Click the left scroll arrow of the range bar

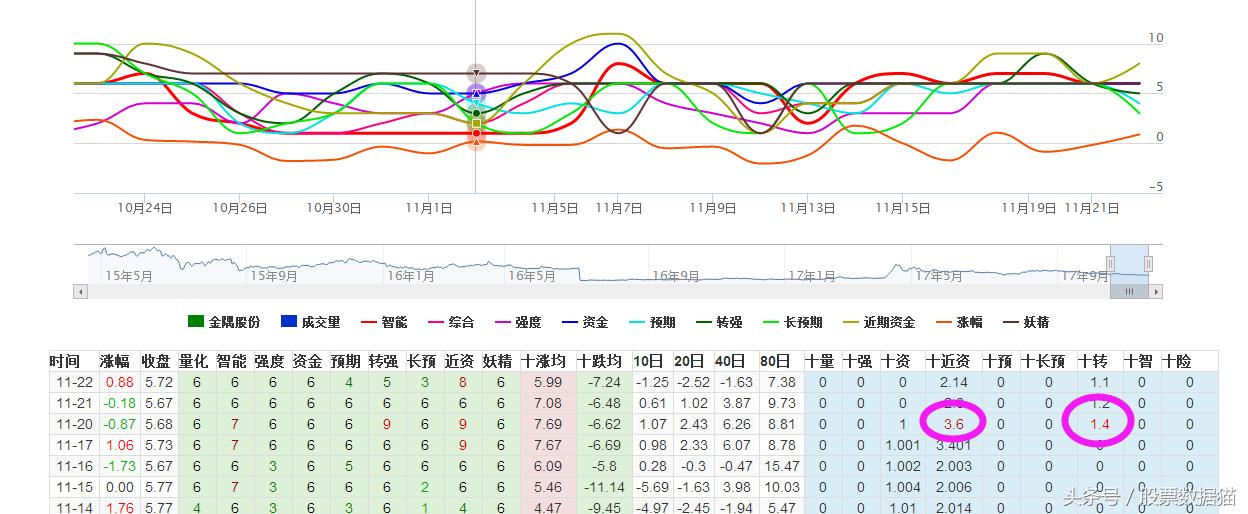[81, 292]
